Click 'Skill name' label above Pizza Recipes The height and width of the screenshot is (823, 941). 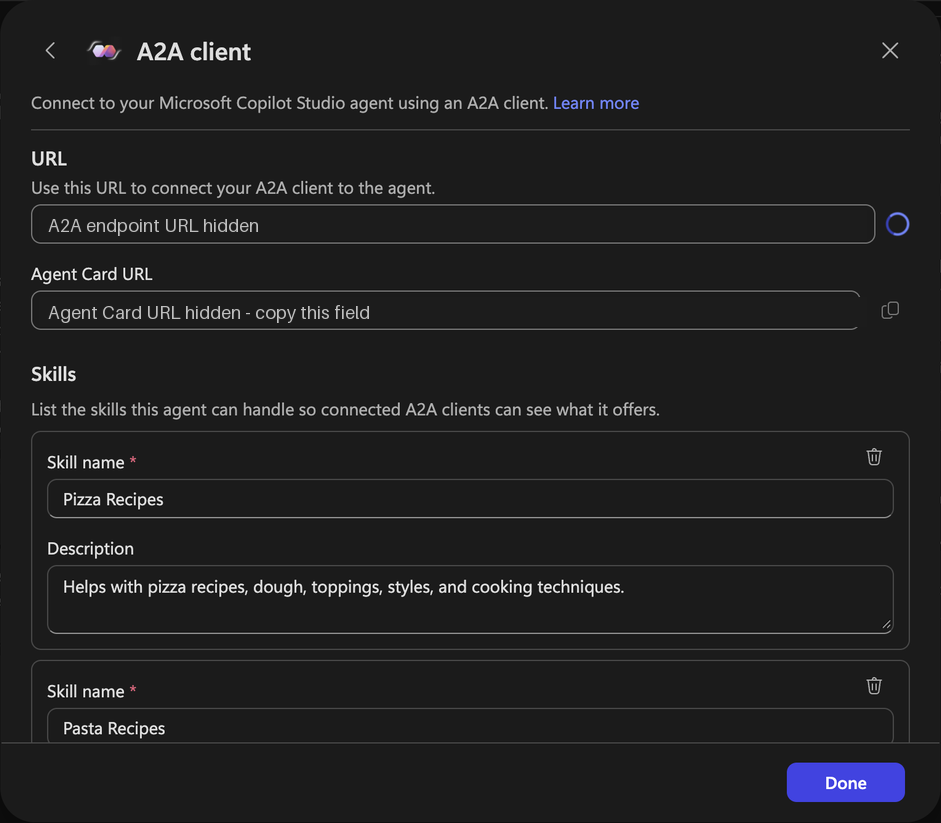click(86, 463)
